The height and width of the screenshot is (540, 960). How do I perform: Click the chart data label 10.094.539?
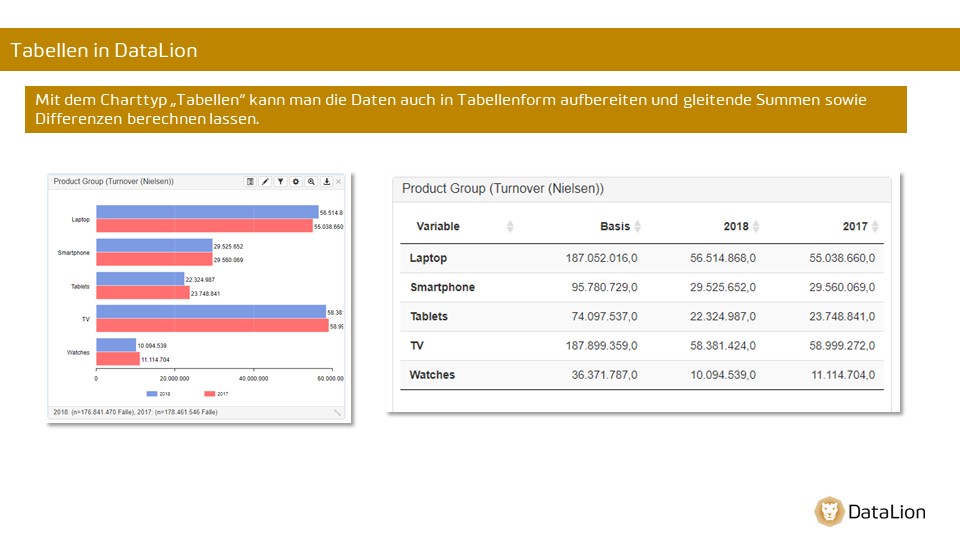click(152, 346)
